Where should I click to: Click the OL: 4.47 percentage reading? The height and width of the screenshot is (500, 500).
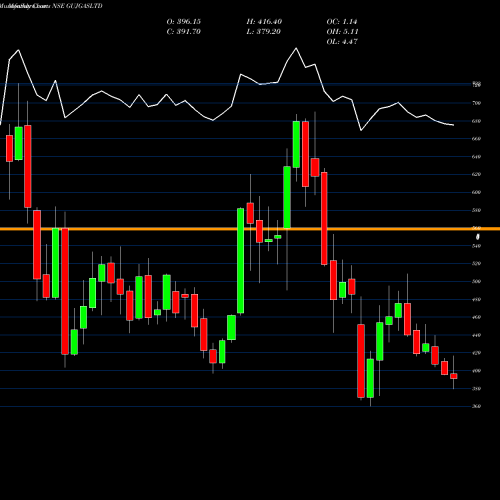tap(342, 42)
